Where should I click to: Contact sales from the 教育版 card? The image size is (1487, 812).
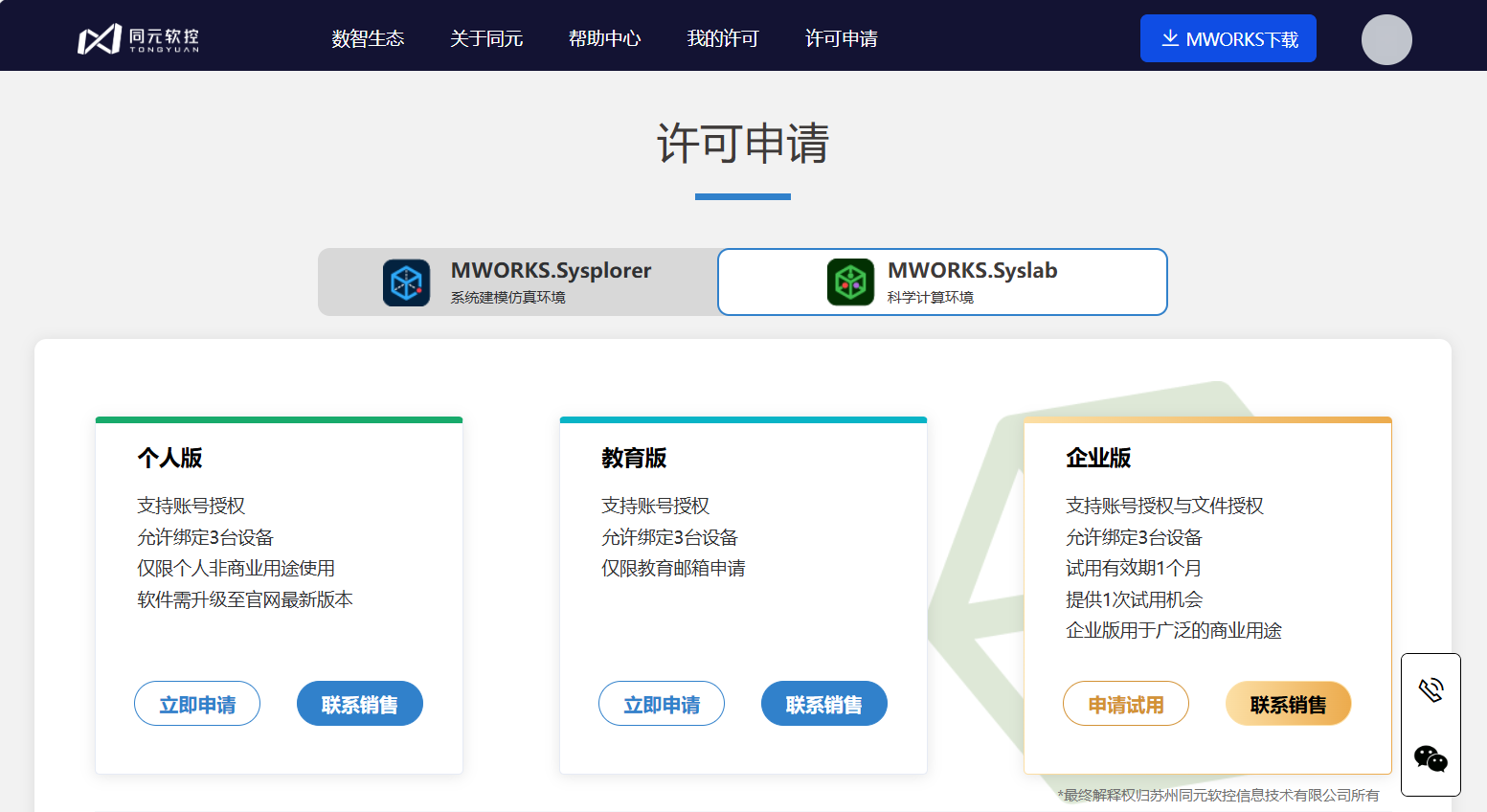[823, 704]
